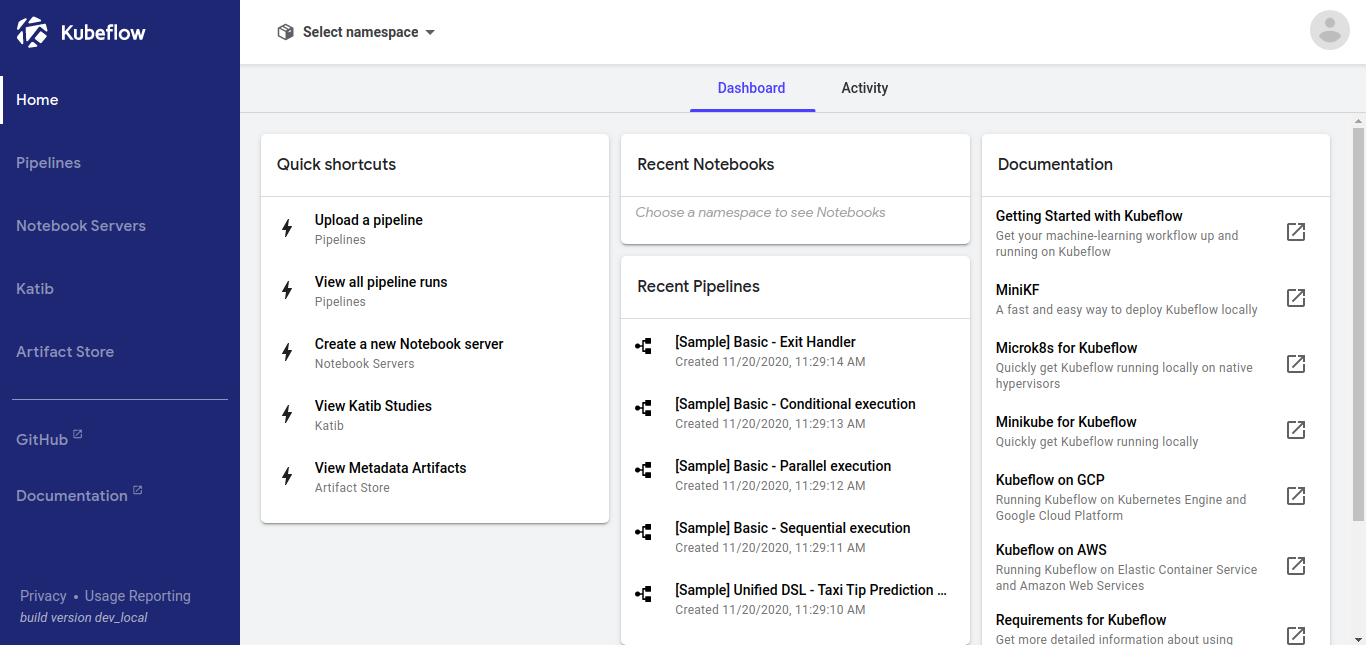Click external link icon for Kubeflow on GCP
This screenshot has height=645, width=1366.
(1295, 496)
